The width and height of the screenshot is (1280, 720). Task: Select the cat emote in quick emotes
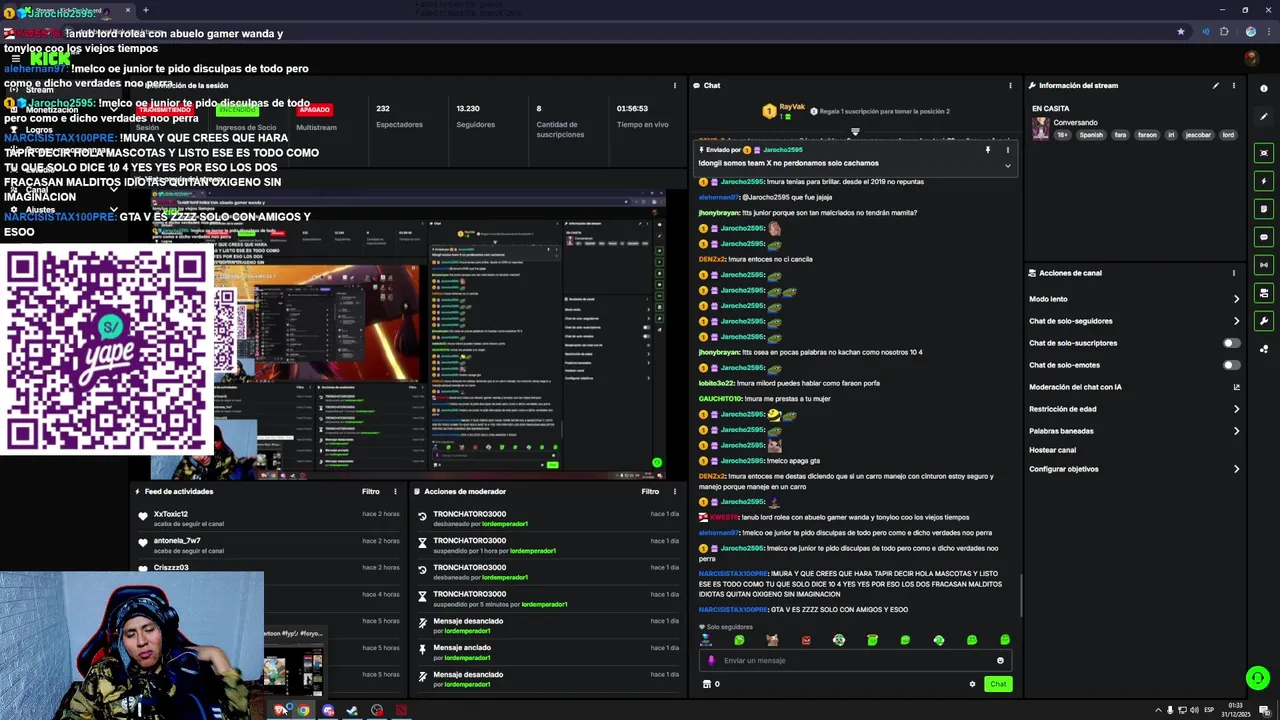(772, 640)
